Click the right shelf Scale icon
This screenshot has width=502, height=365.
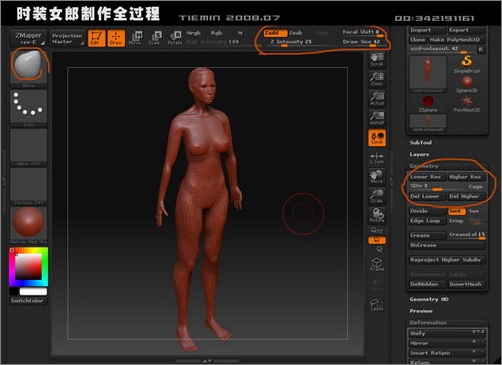(377, 196)
